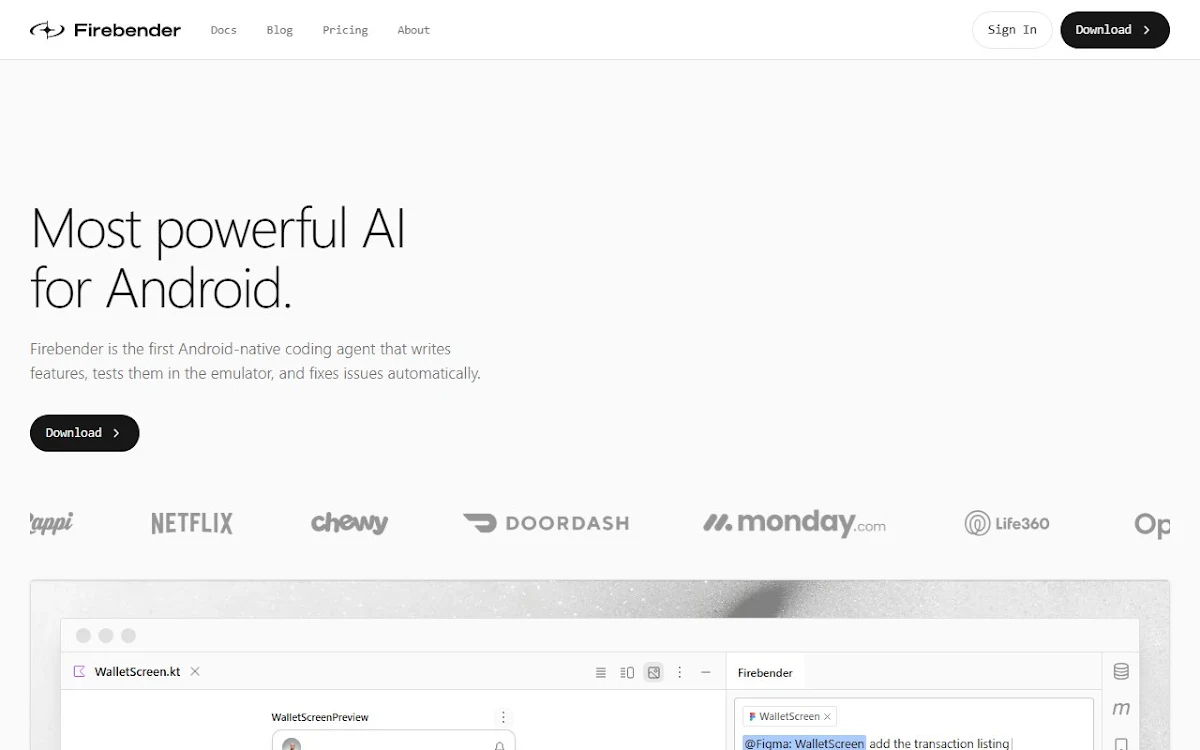This screenshot has width=1200, height=750.
Task: Click the editor minimize dash icon
Action: point(706,673)
